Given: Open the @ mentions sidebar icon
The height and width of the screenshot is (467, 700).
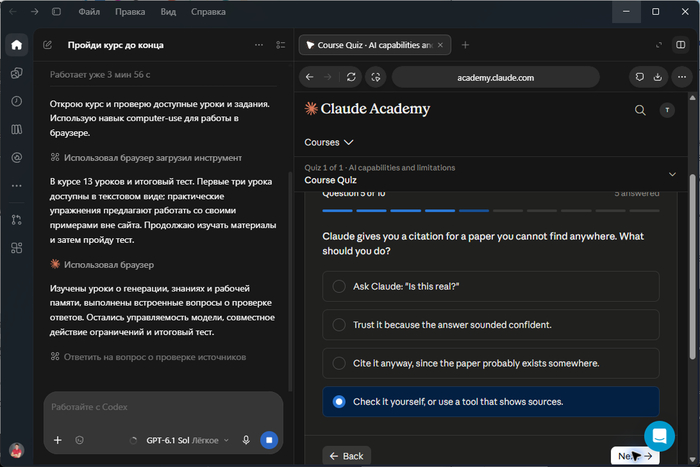Looking at the screenshot, I should [17, 158].
